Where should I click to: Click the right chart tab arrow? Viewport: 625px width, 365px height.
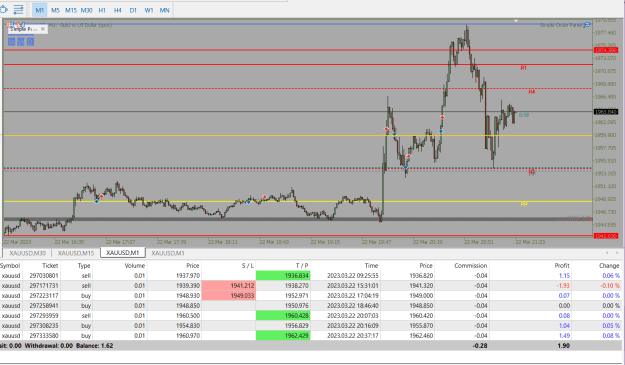click(617, 253)
